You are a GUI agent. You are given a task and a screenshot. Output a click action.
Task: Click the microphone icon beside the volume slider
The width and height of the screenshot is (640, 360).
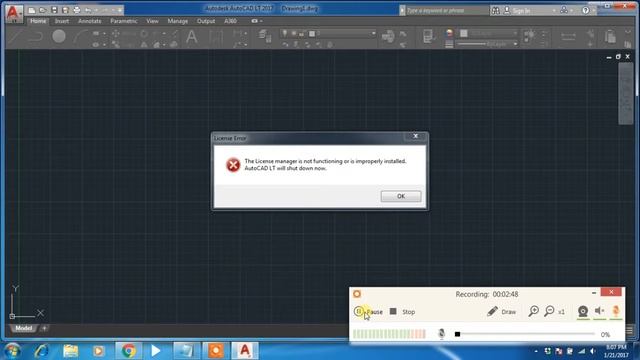point(441,334)
